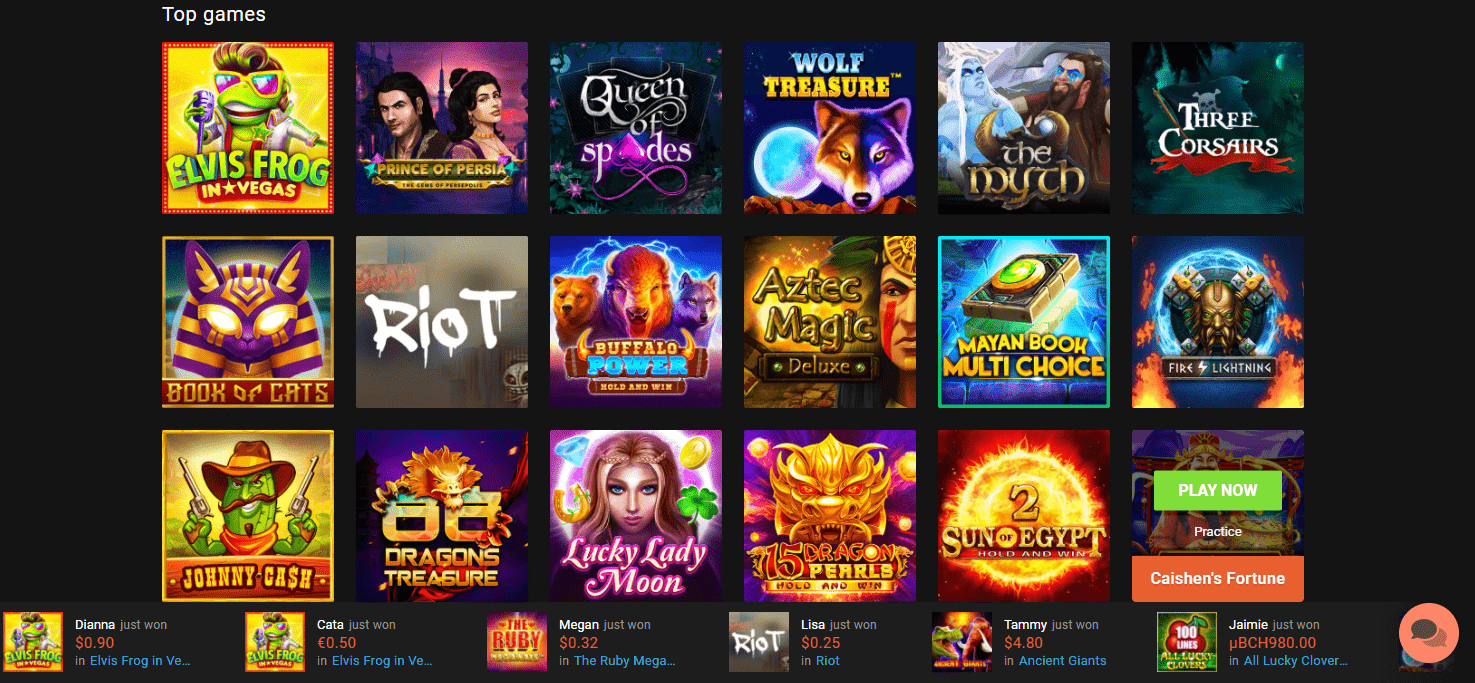Open the Caishen's Fortune title label
This screenshot has height=683, width=1475.
click(x=1217, y=578)
